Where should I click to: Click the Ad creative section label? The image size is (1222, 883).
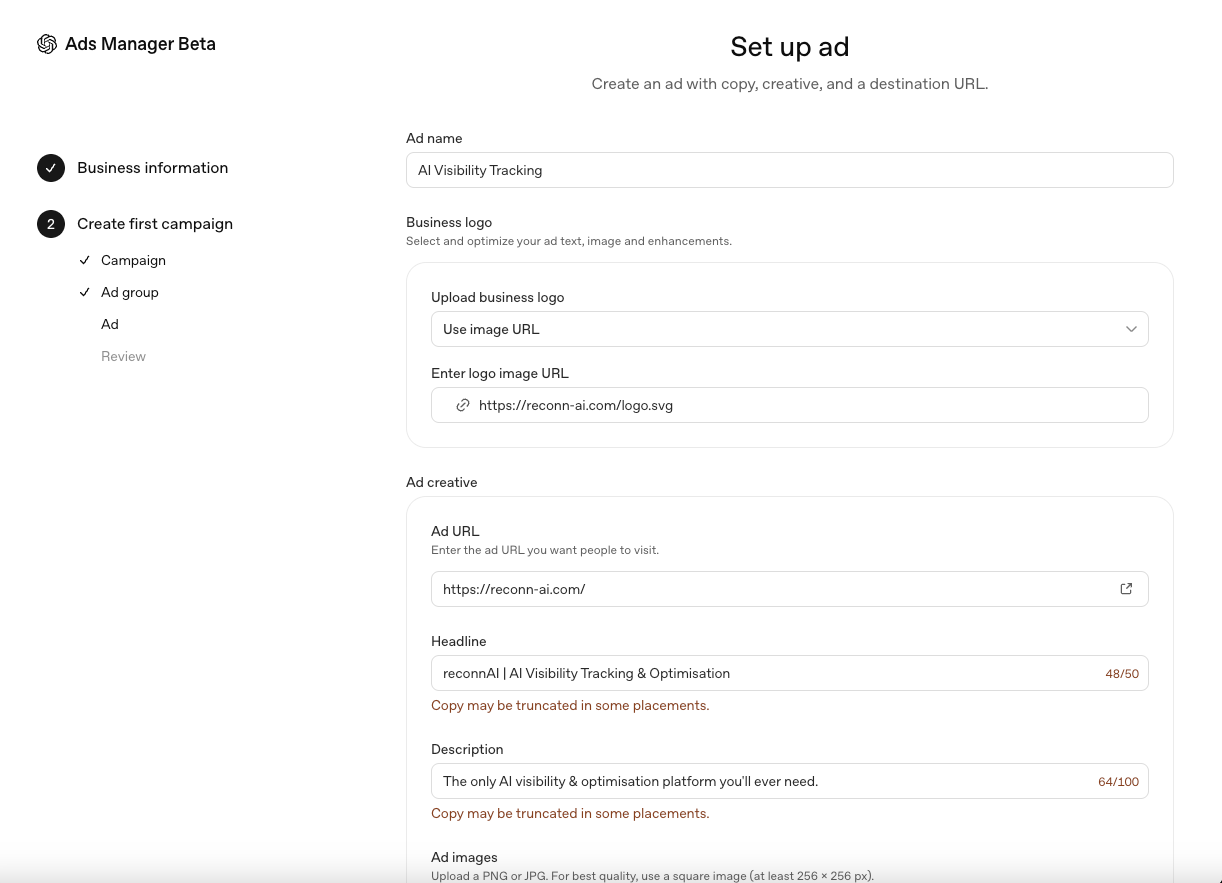click(x=442, y=482)
